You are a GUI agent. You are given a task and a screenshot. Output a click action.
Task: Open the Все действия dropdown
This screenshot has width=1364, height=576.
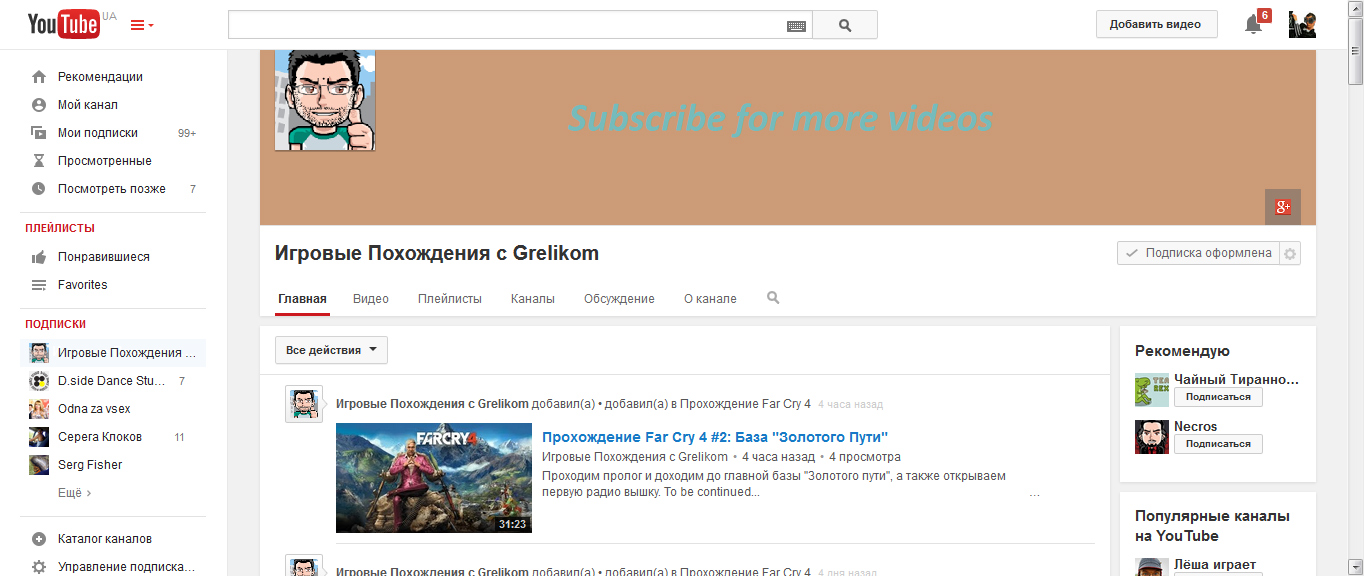(x=331, y=350)
